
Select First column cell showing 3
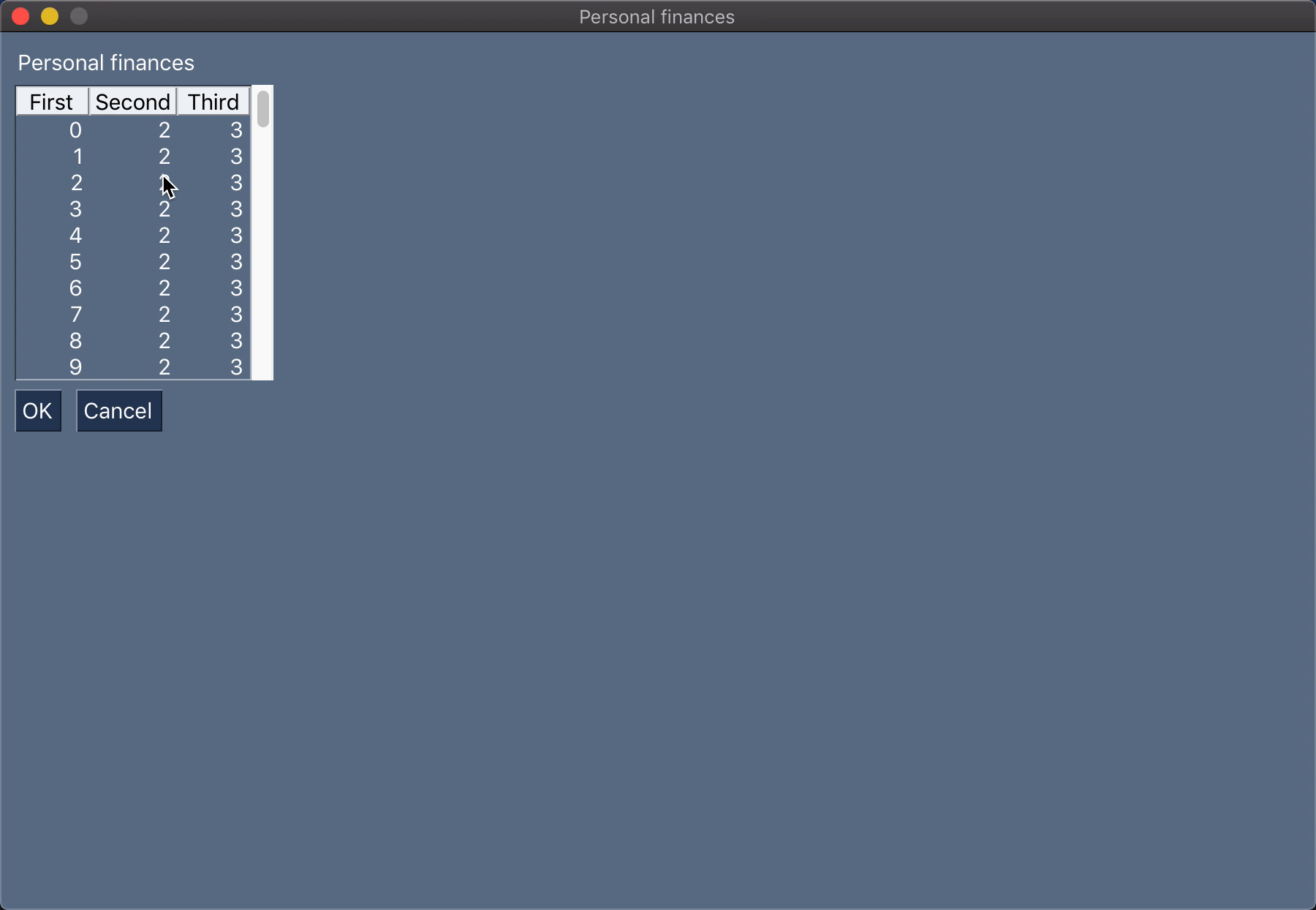pos(52,209)
